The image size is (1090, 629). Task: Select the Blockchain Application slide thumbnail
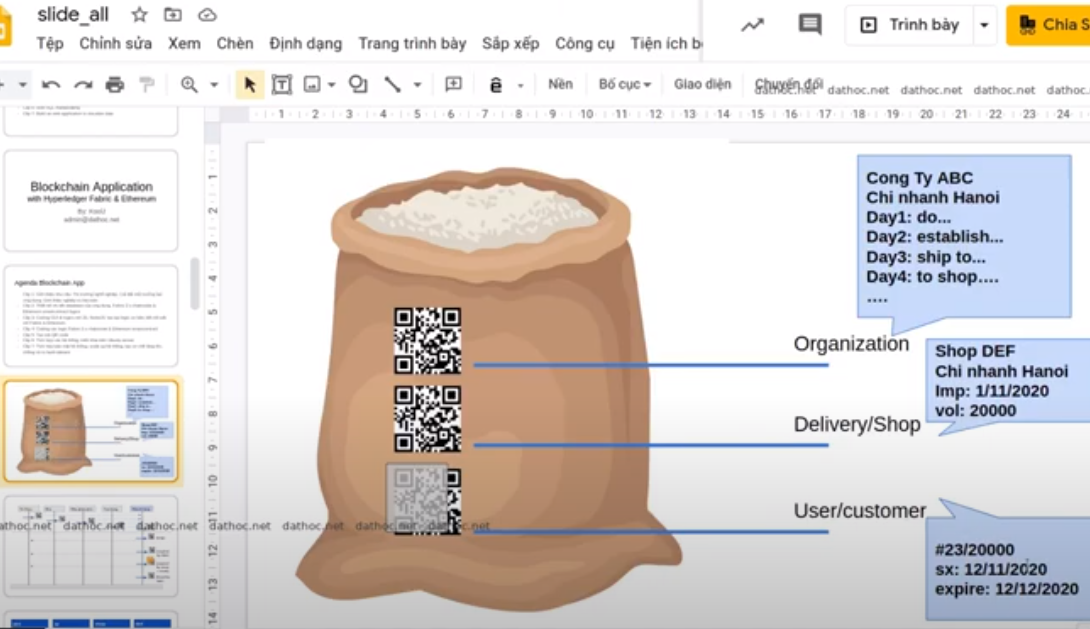pyautogui.click(x=91, y=200)
